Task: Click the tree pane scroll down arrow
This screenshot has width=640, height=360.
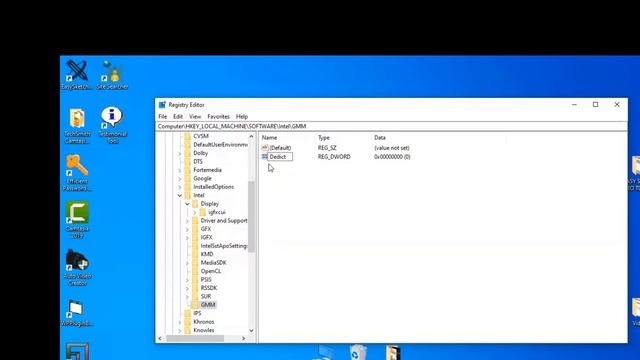Action: (x=251, y=331)
